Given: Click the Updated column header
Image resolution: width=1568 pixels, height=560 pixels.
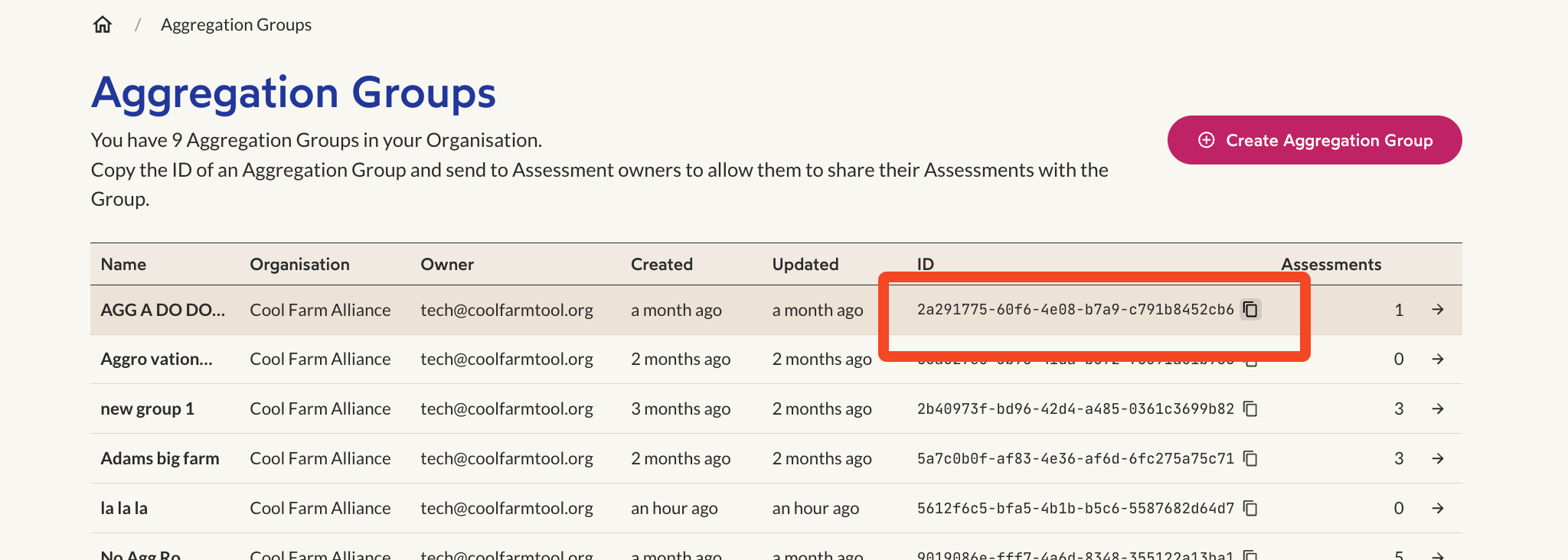Looking at the screenshot, I should coord(805,264).
